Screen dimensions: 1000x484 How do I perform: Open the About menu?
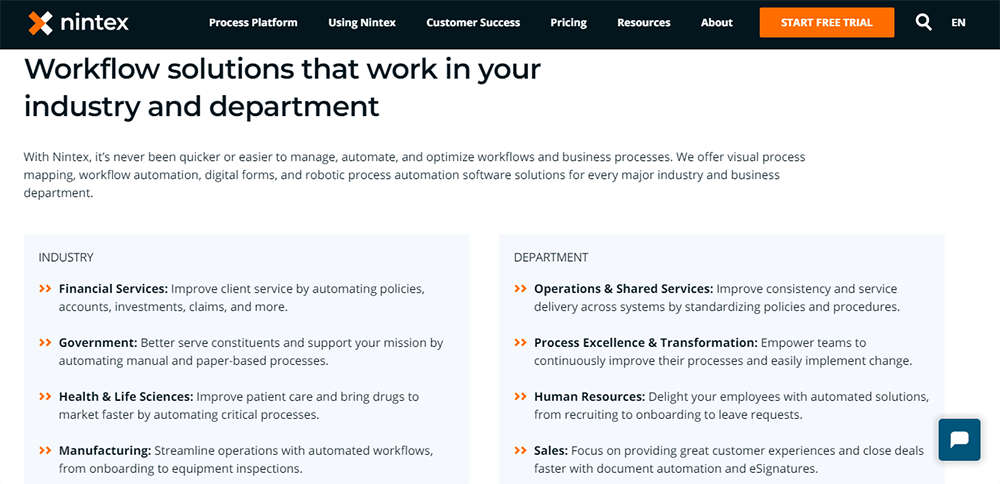click(717, 22)
